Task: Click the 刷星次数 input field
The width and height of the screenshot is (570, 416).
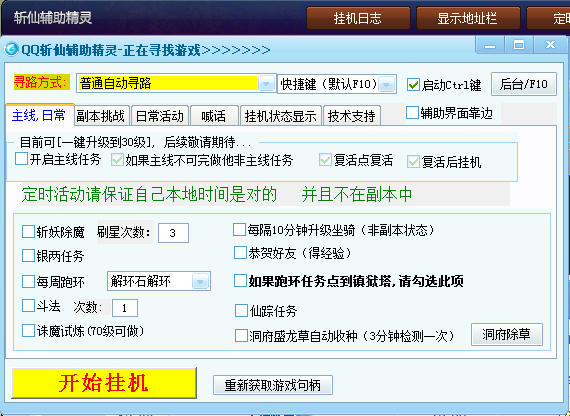Action: (173, 233)
